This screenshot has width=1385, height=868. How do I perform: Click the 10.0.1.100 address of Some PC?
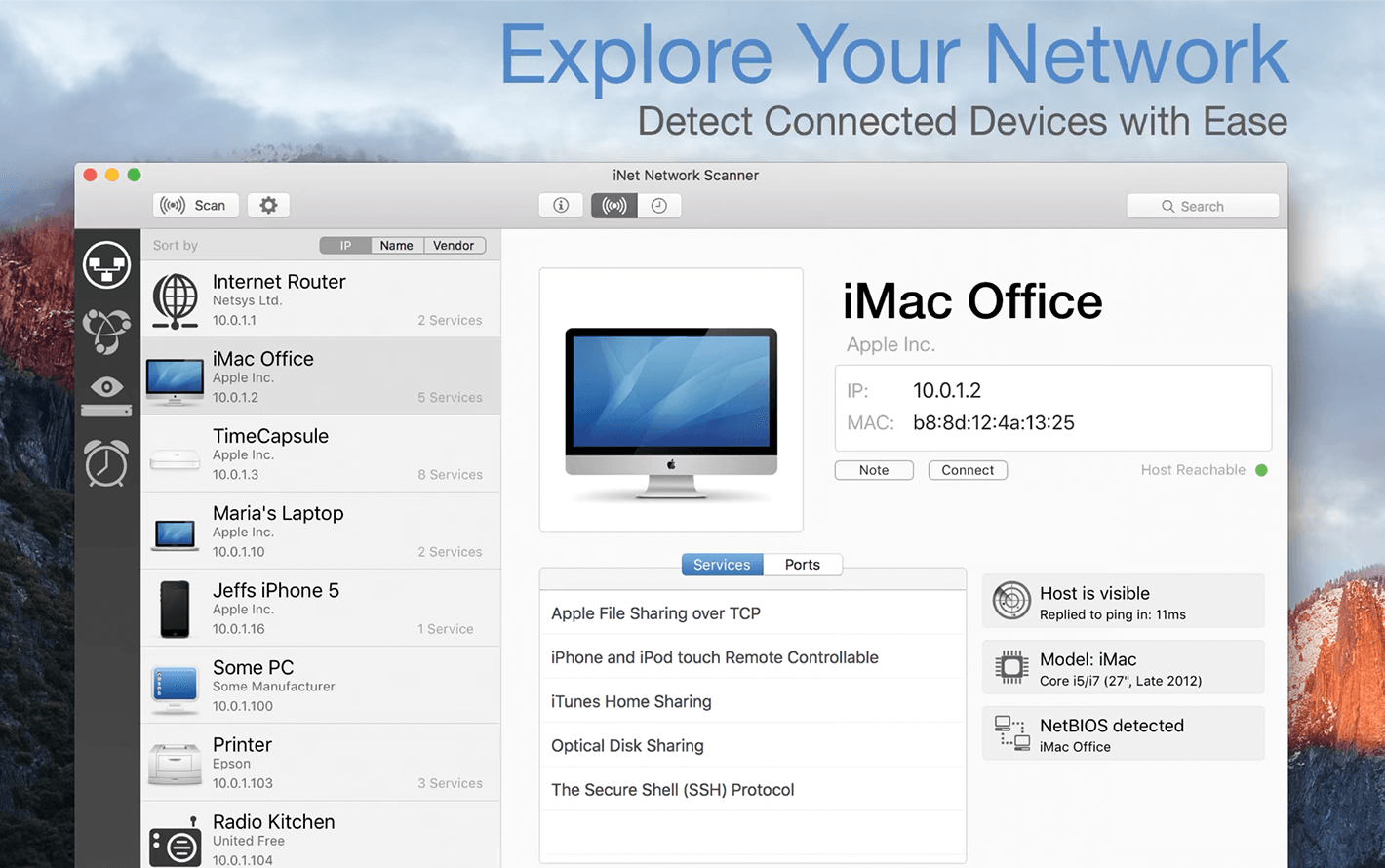(243, 706)
